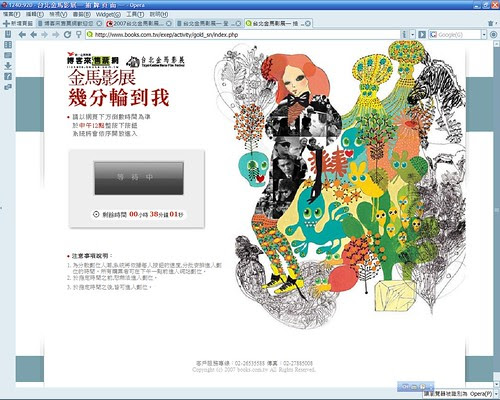Click the Reload page icon
Viewport: 500px width, 400px height.
tap(67, 34)
